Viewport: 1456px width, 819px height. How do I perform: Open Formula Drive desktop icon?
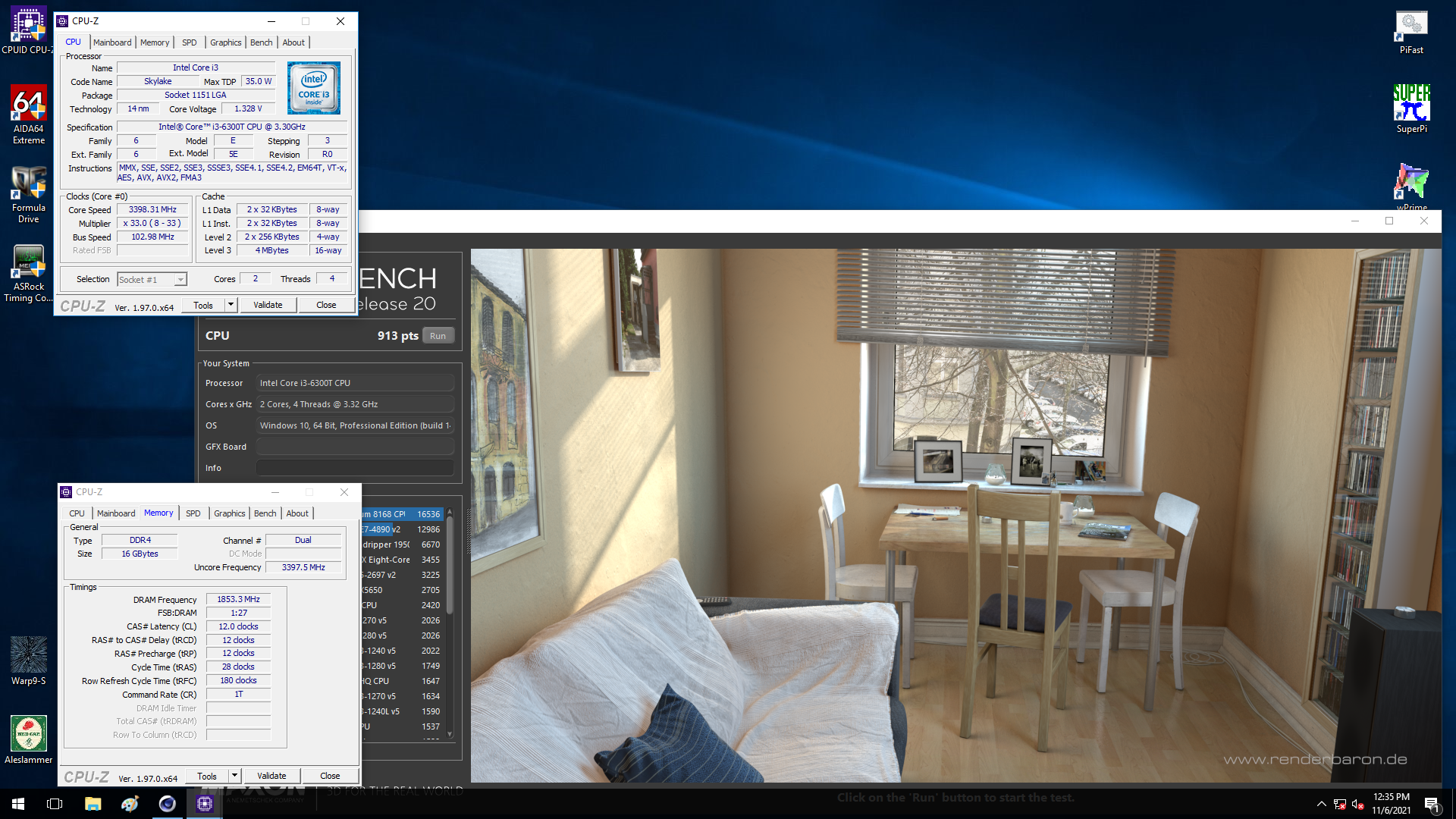pyautogui.click(x=28, y=194)
